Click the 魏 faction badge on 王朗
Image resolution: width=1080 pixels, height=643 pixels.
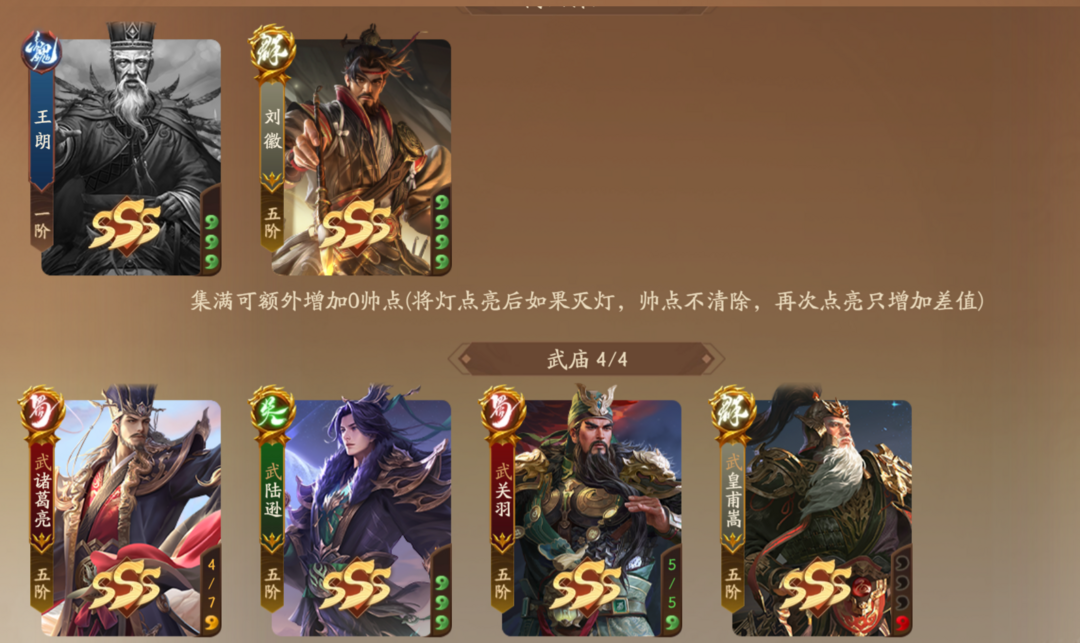41,52
